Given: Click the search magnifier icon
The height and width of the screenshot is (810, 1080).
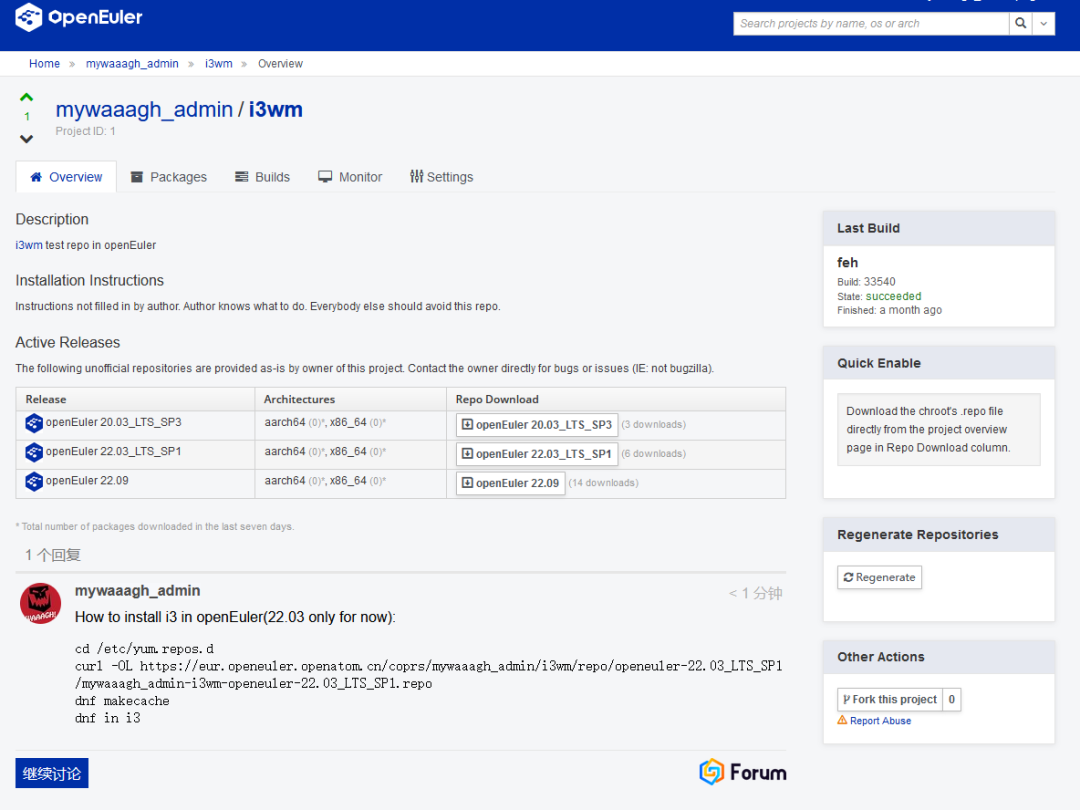Looking at the screenshot, I should pos(1021,23).
